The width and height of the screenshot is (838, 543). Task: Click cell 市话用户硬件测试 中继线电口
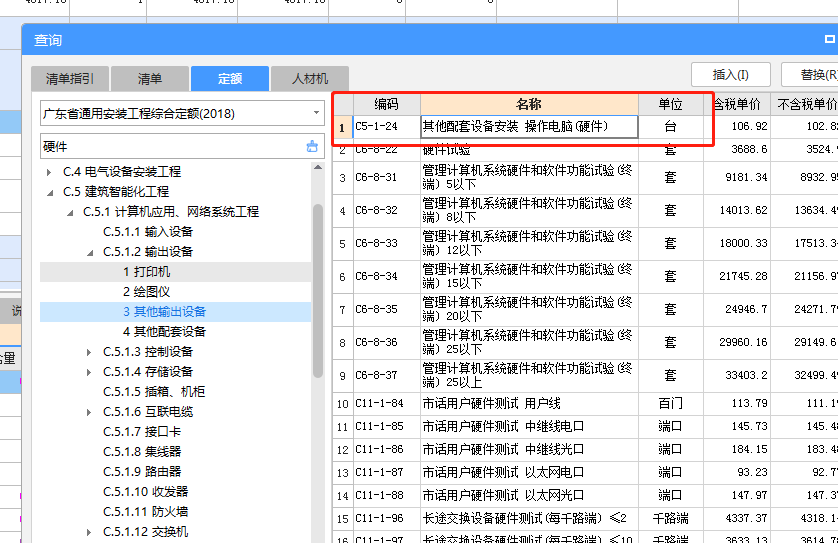coord(529,426)
